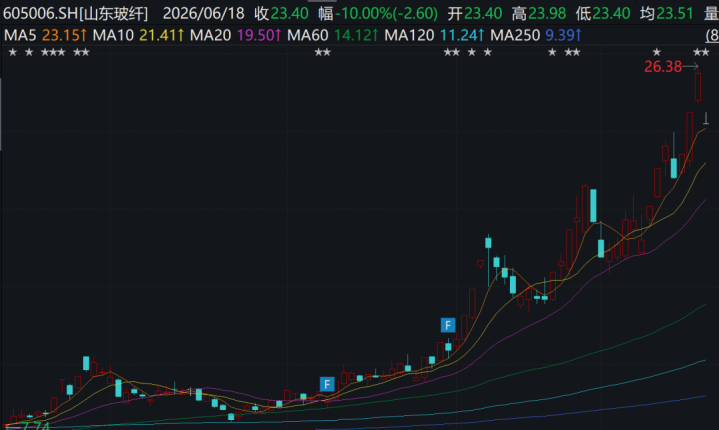The image size is (719, 430).
Task: Click the MA120 11.24 indicator label
Action: (x=435, y=35)
